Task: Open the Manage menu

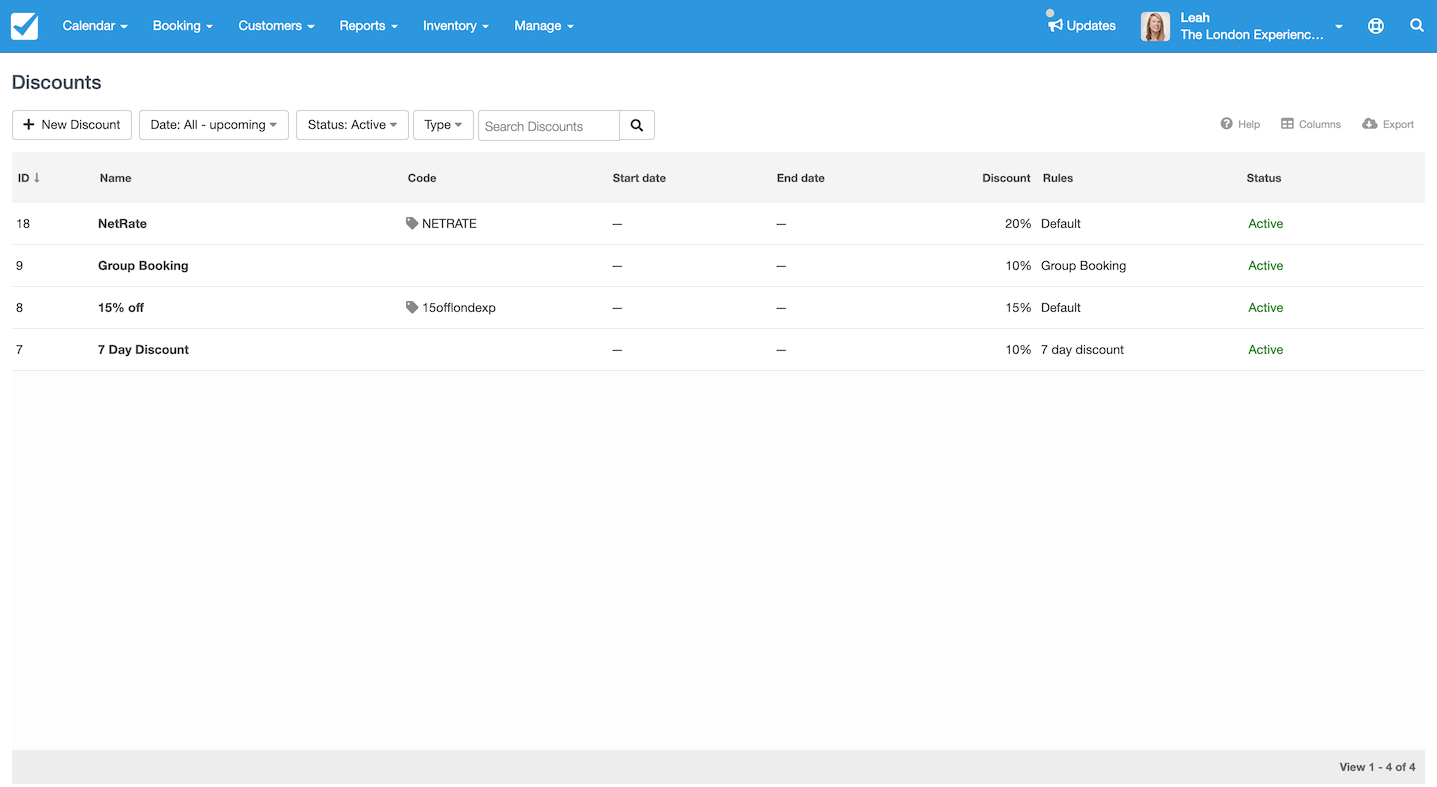Action: point(544,26)
